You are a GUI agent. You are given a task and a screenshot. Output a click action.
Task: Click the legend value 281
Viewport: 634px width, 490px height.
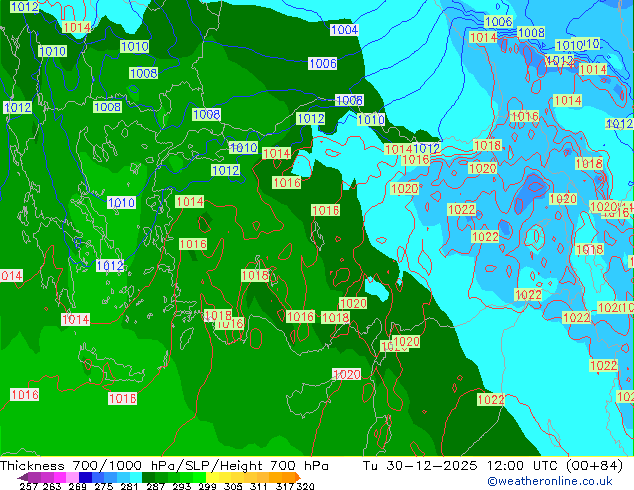click(129, 486)
